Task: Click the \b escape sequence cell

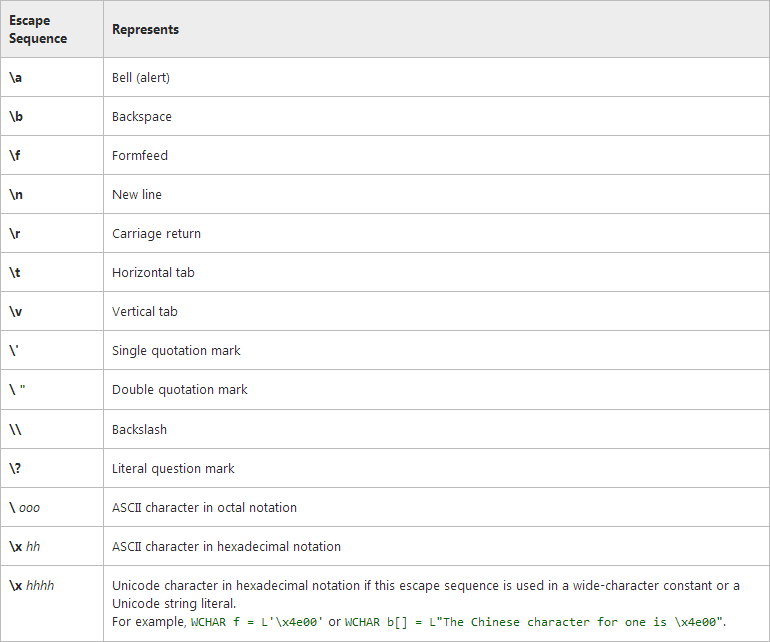Action: click(x=16, y=116)
